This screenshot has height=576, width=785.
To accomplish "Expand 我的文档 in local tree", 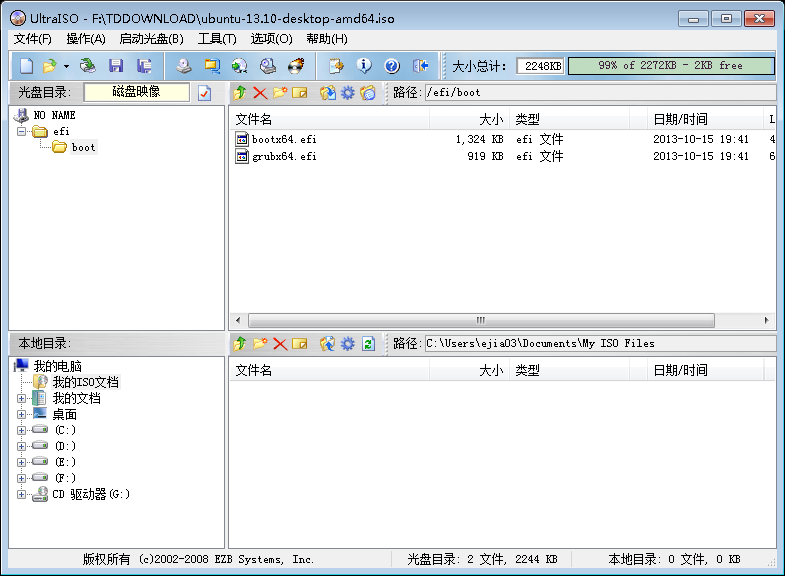I will tap(21, 399).
